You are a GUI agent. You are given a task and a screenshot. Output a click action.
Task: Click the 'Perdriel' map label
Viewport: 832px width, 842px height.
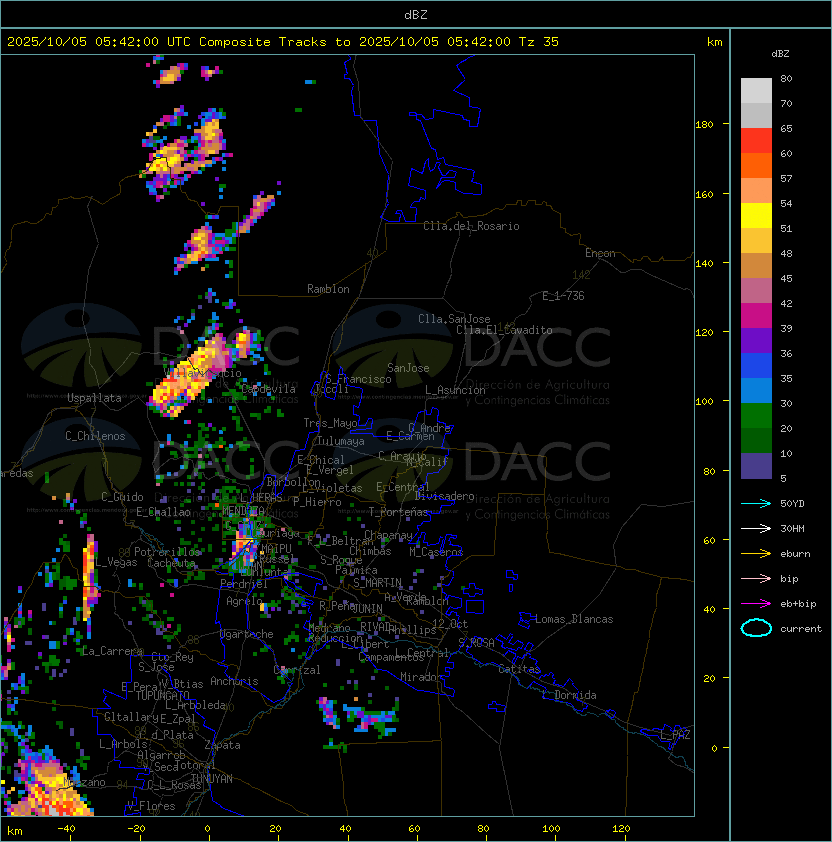[244, 584]
